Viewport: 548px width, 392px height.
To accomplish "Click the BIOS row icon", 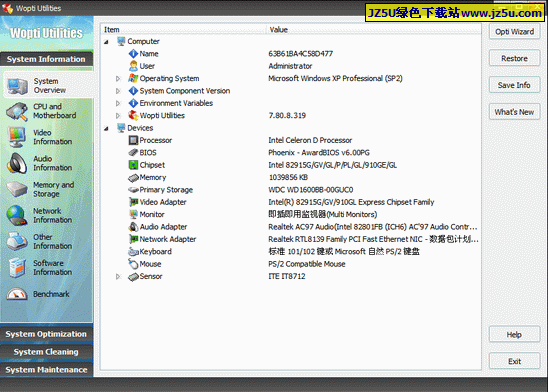I will click(x=133, y=152).
